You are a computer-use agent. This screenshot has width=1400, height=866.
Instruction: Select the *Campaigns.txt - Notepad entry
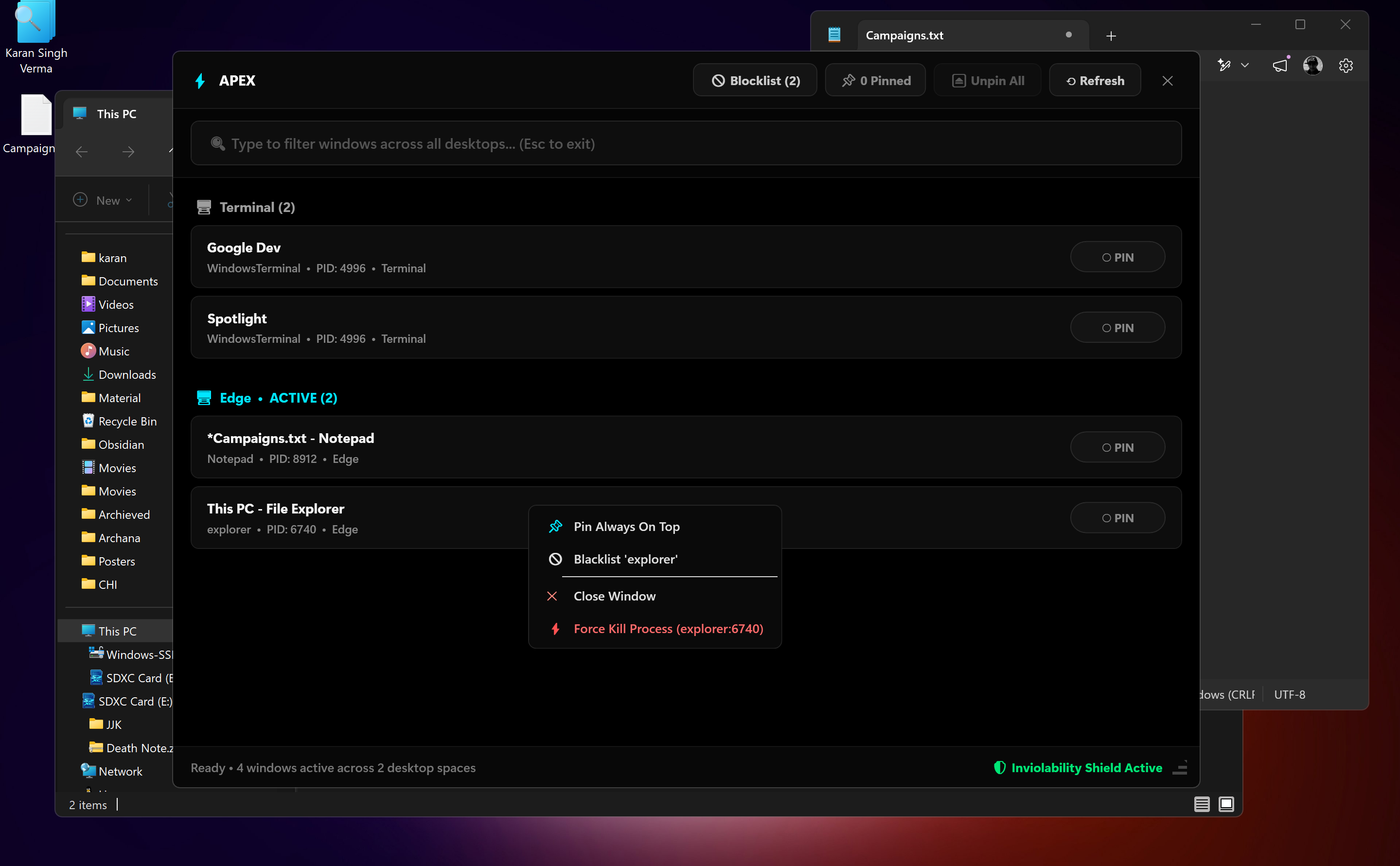pos(686,447)
